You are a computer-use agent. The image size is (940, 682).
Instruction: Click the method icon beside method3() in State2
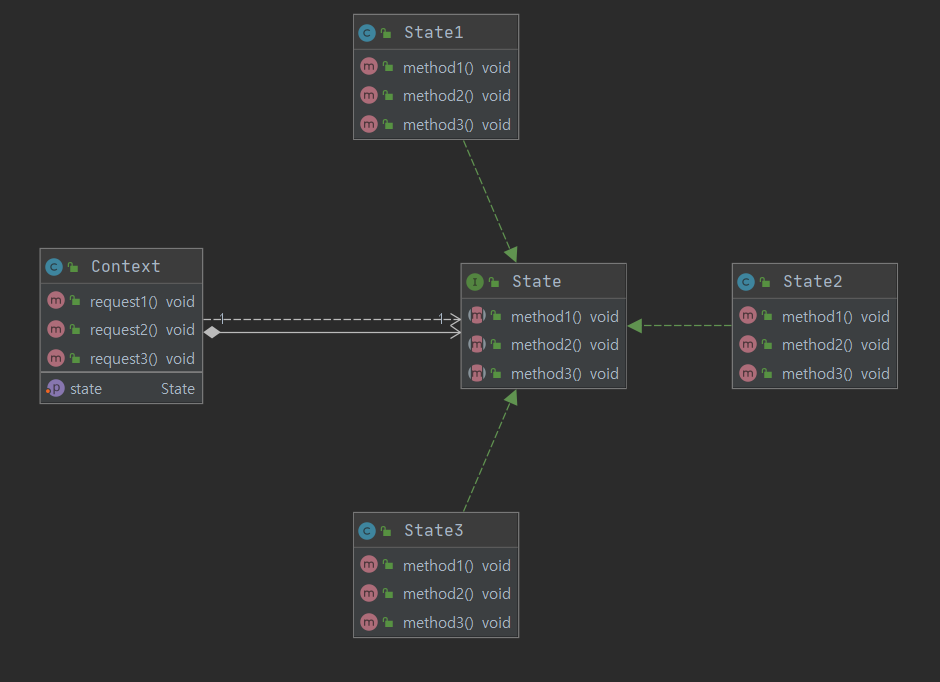click(x=748, y=373)
